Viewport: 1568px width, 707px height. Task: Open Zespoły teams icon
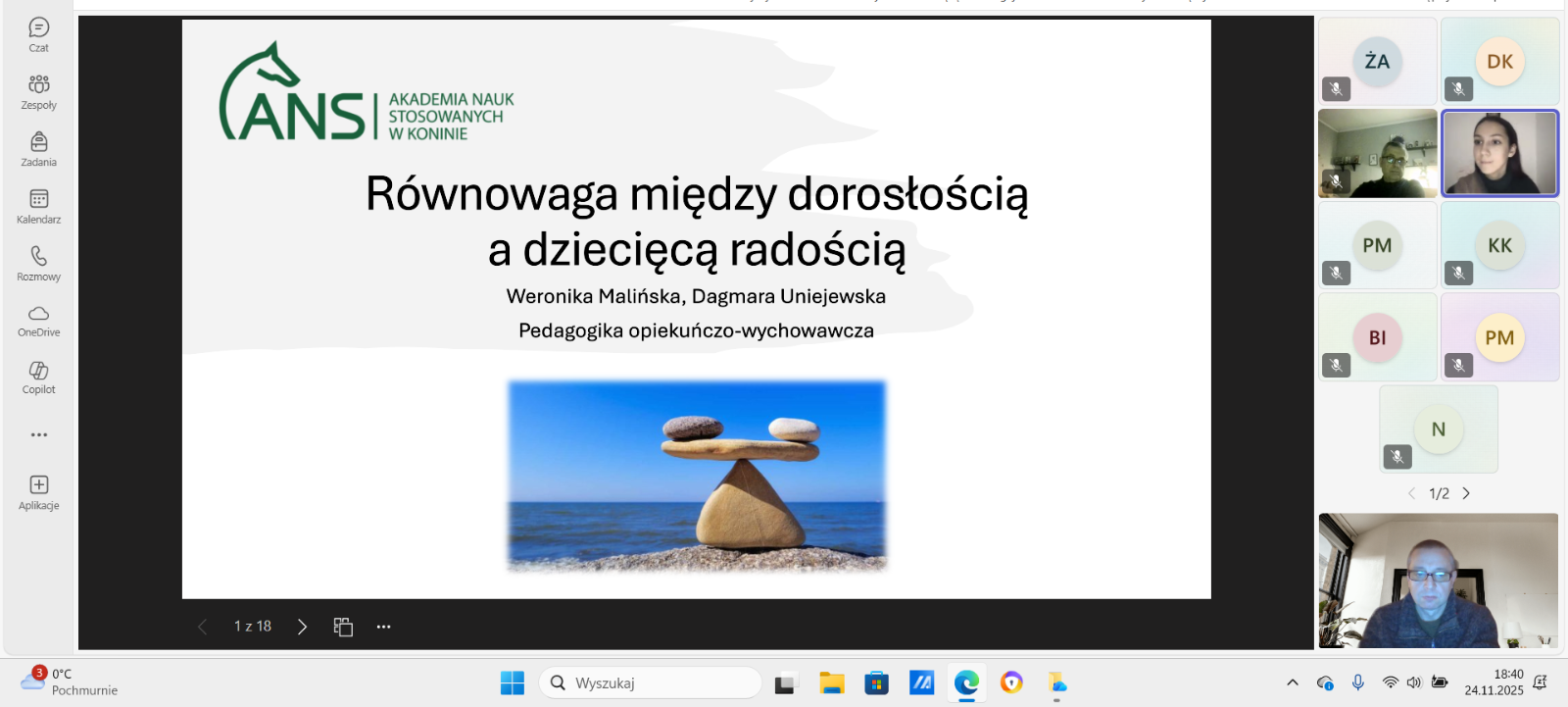coord(38,91)
